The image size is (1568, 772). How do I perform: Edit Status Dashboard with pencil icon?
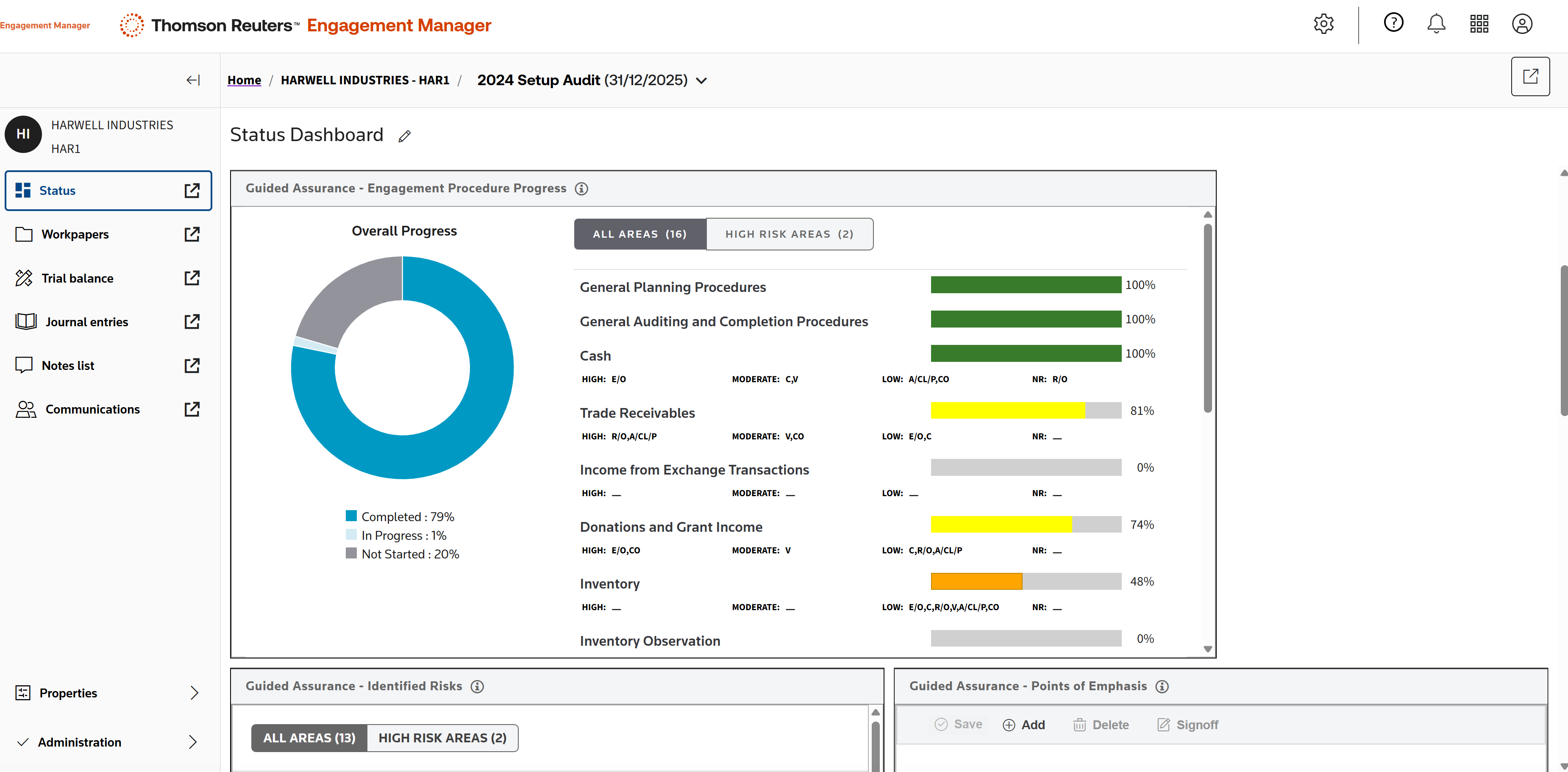click(x=405, y=136)
